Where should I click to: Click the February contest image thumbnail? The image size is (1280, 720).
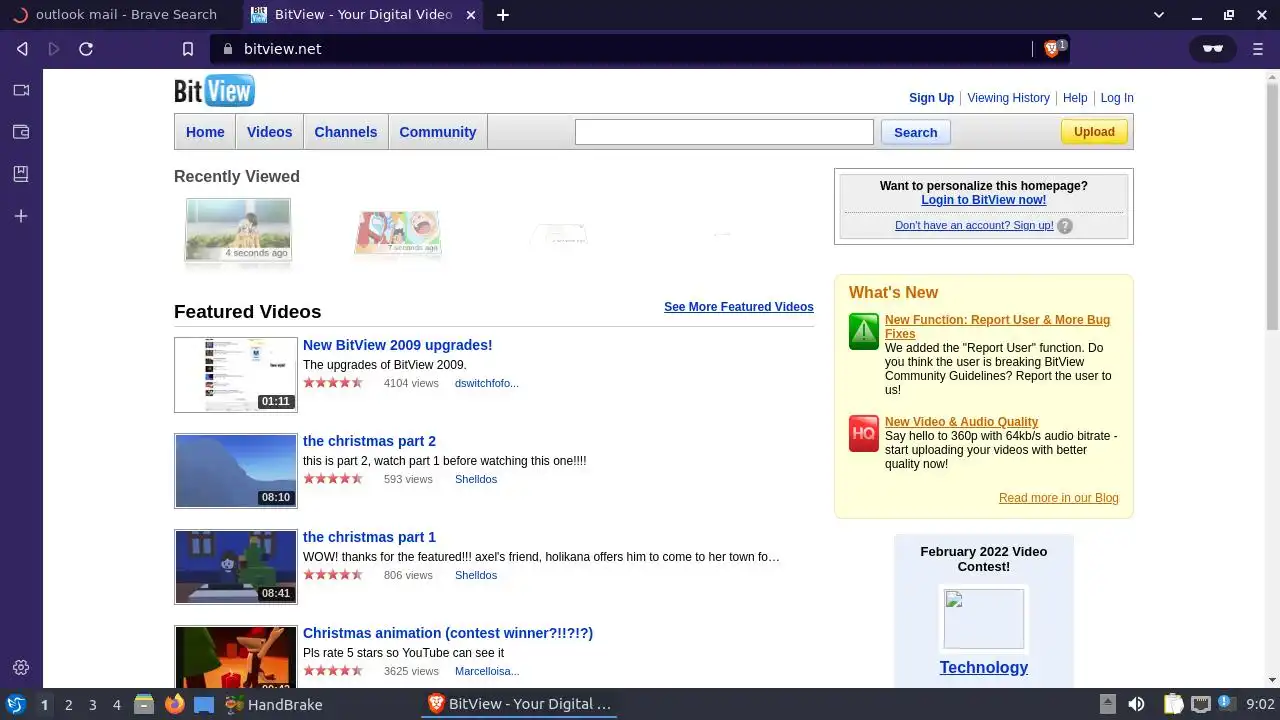(x=984, y=619)
